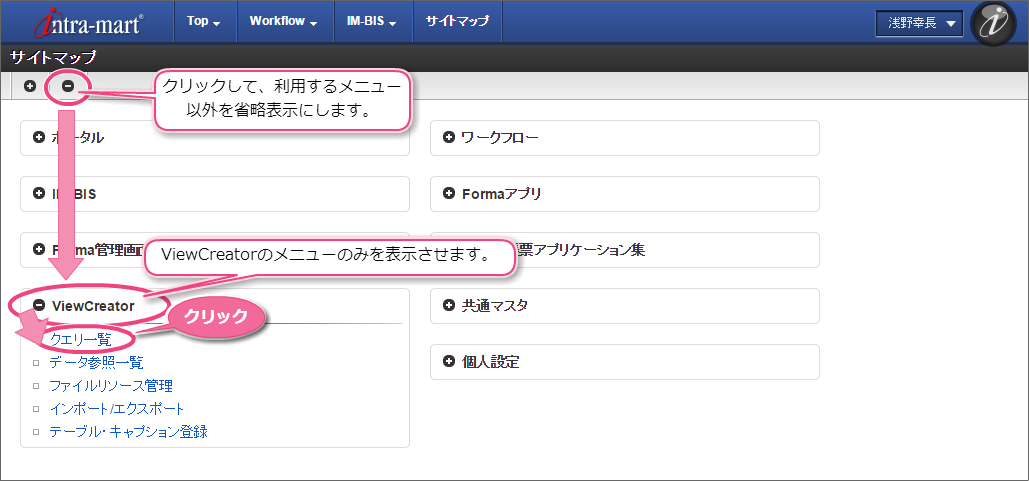
Task: Click the intra-mart logo
Action: click(89, 22)
